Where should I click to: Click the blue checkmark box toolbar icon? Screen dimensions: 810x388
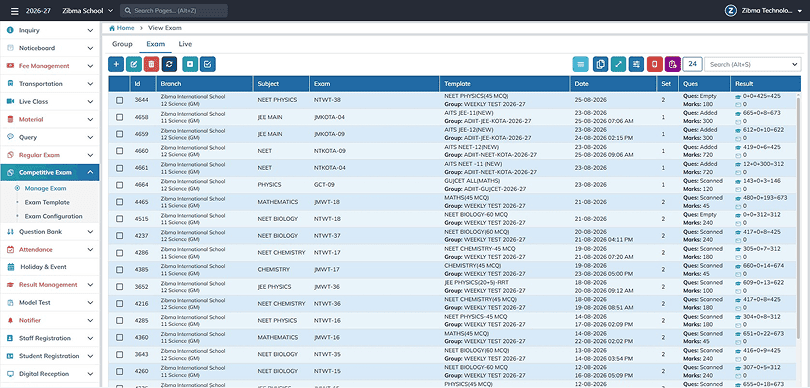pos(208,64)
